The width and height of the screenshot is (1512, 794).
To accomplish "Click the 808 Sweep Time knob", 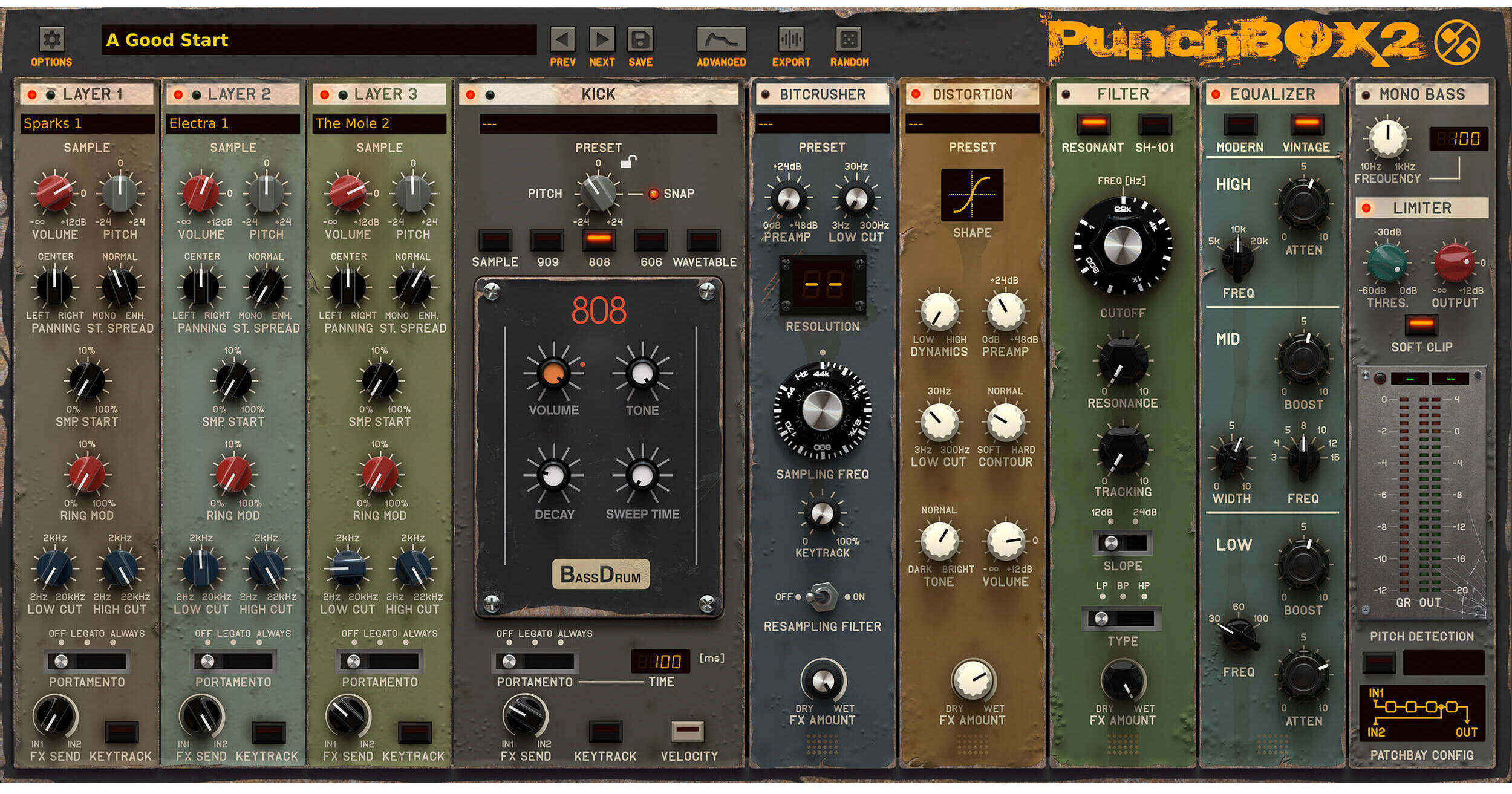I will (x=642, y=475).
